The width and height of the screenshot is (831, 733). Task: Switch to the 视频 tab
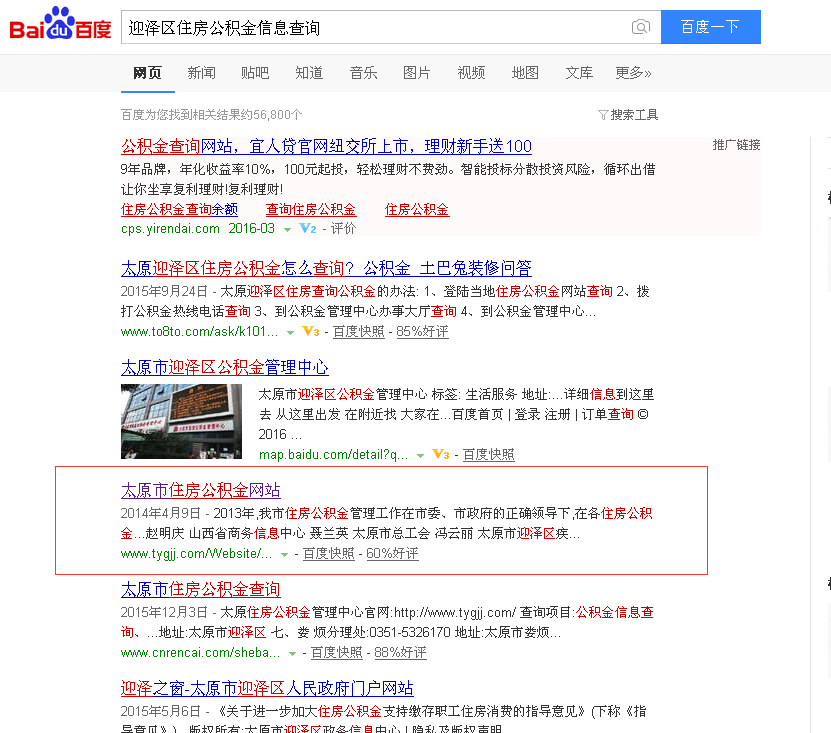pos(471,73)
